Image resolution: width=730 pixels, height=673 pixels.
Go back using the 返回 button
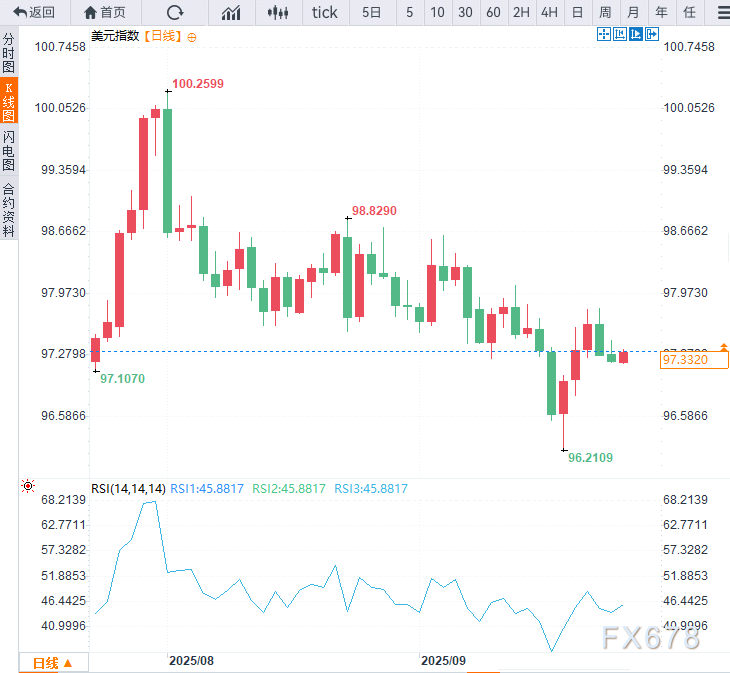(34, 12)
